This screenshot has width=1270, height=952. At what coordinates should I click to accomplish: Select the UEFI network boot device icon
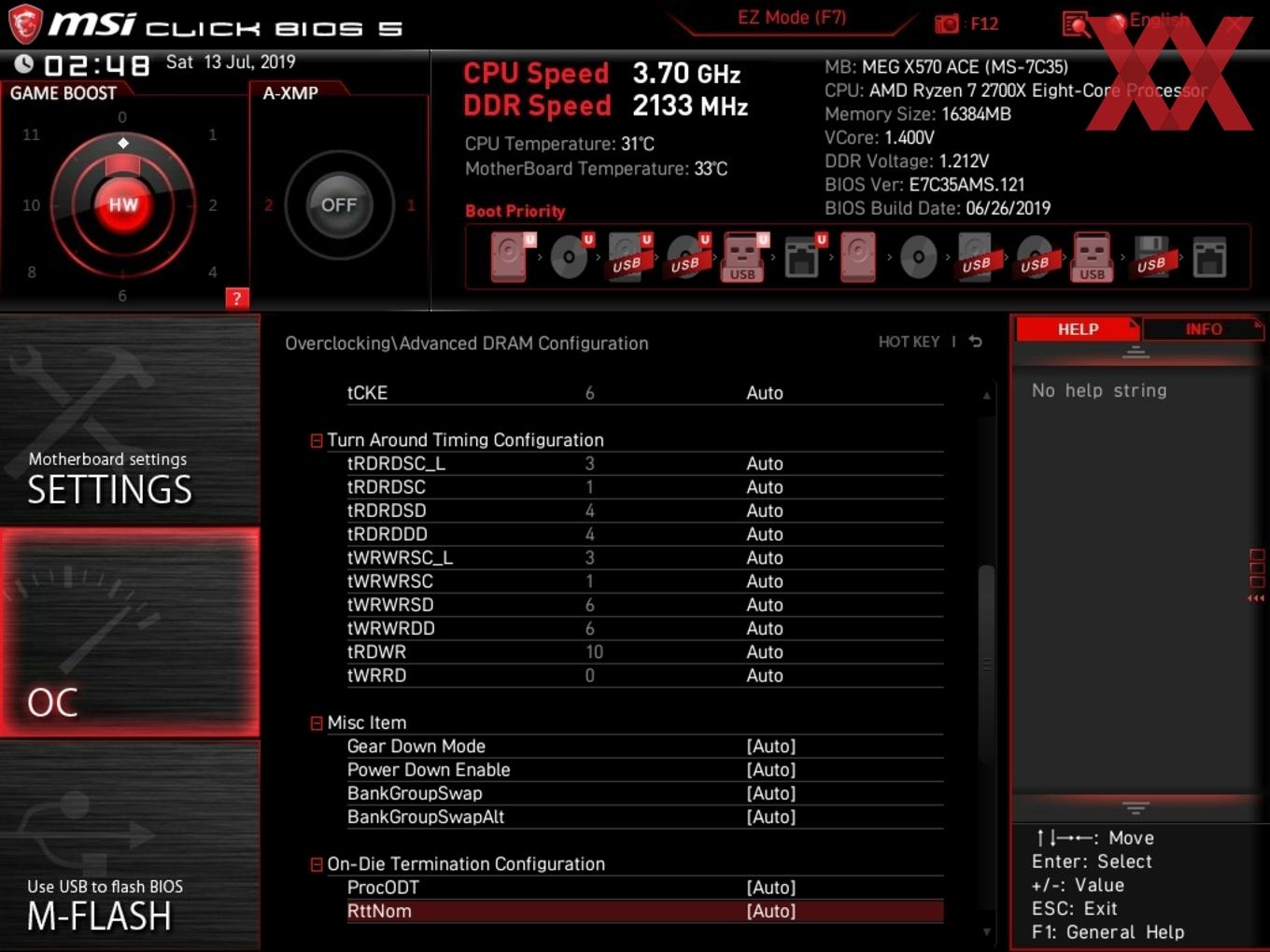pyautogui.click(x=803, y=257)
